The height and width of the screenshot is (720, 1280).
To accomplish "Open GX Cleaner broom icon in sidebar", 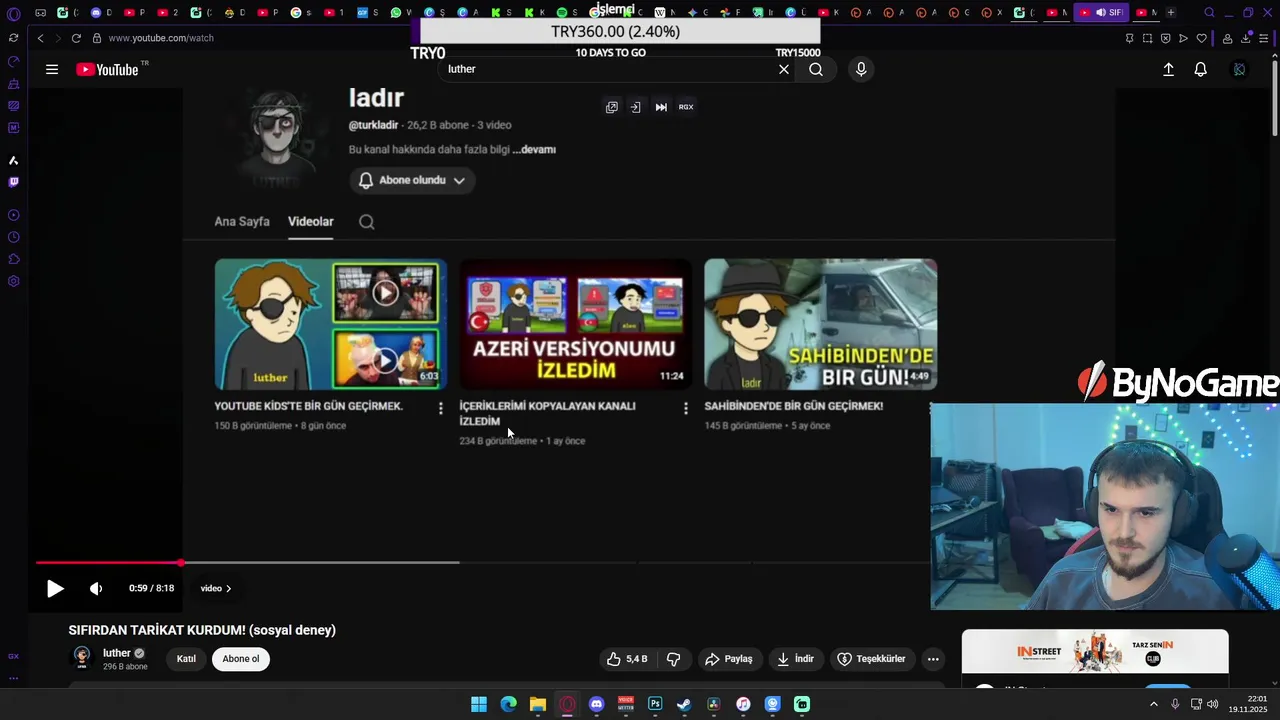I will pyautogui.click(x=13, y=84).
